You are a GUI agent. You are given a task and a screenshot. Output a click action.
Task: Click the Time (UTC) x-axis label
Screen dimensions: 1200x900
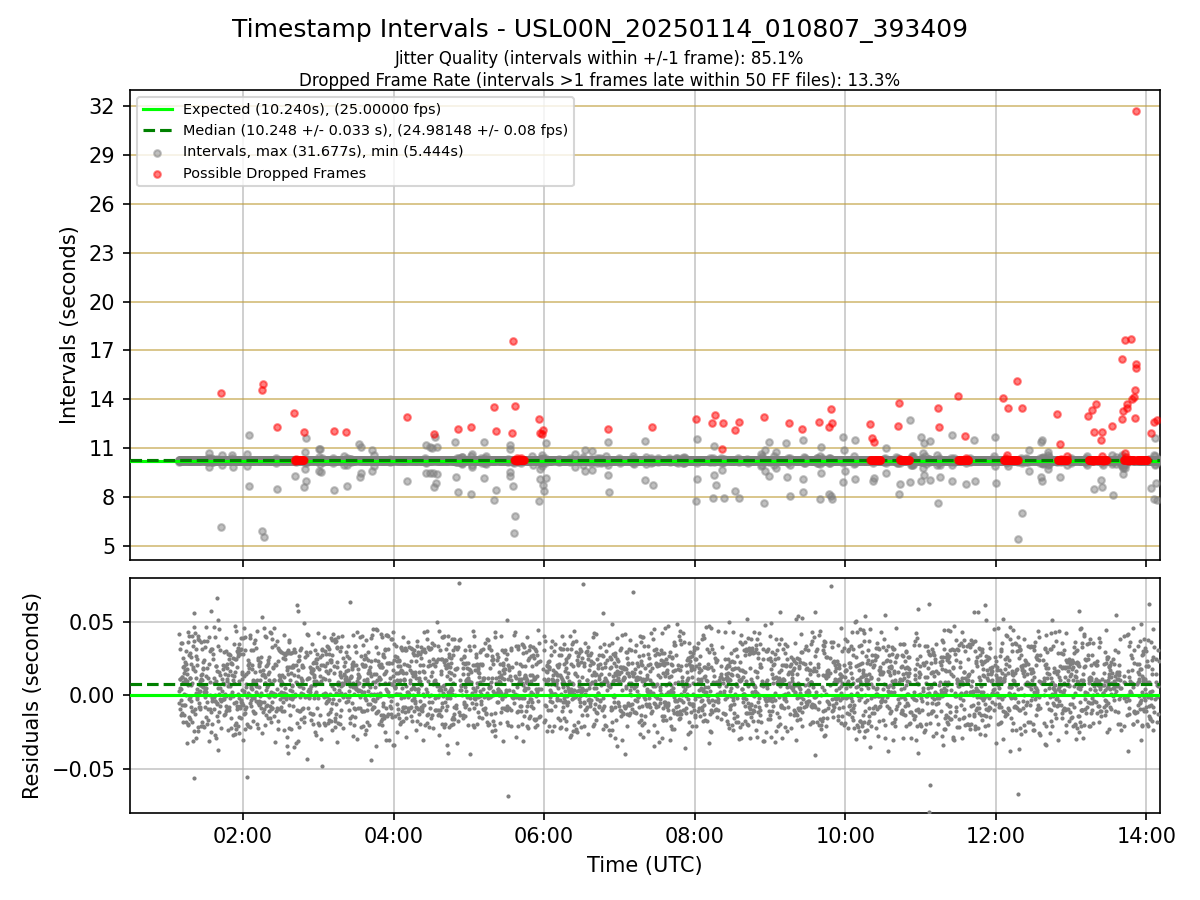click(x=644, y=864)
